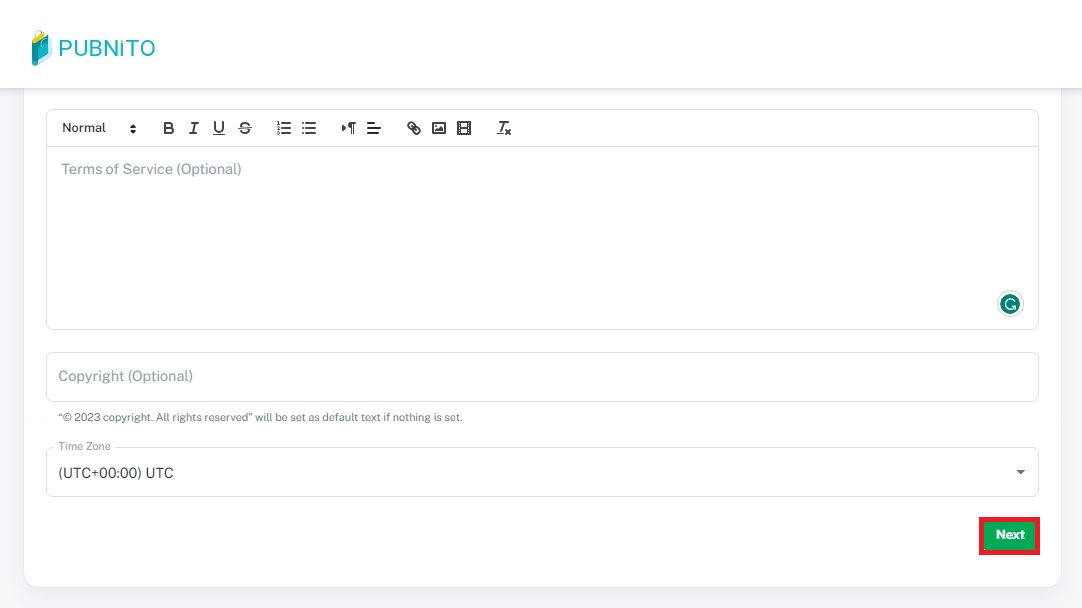Toggle bold formatting in the editor
The image size is (1082, 608).
pos(168,128)
